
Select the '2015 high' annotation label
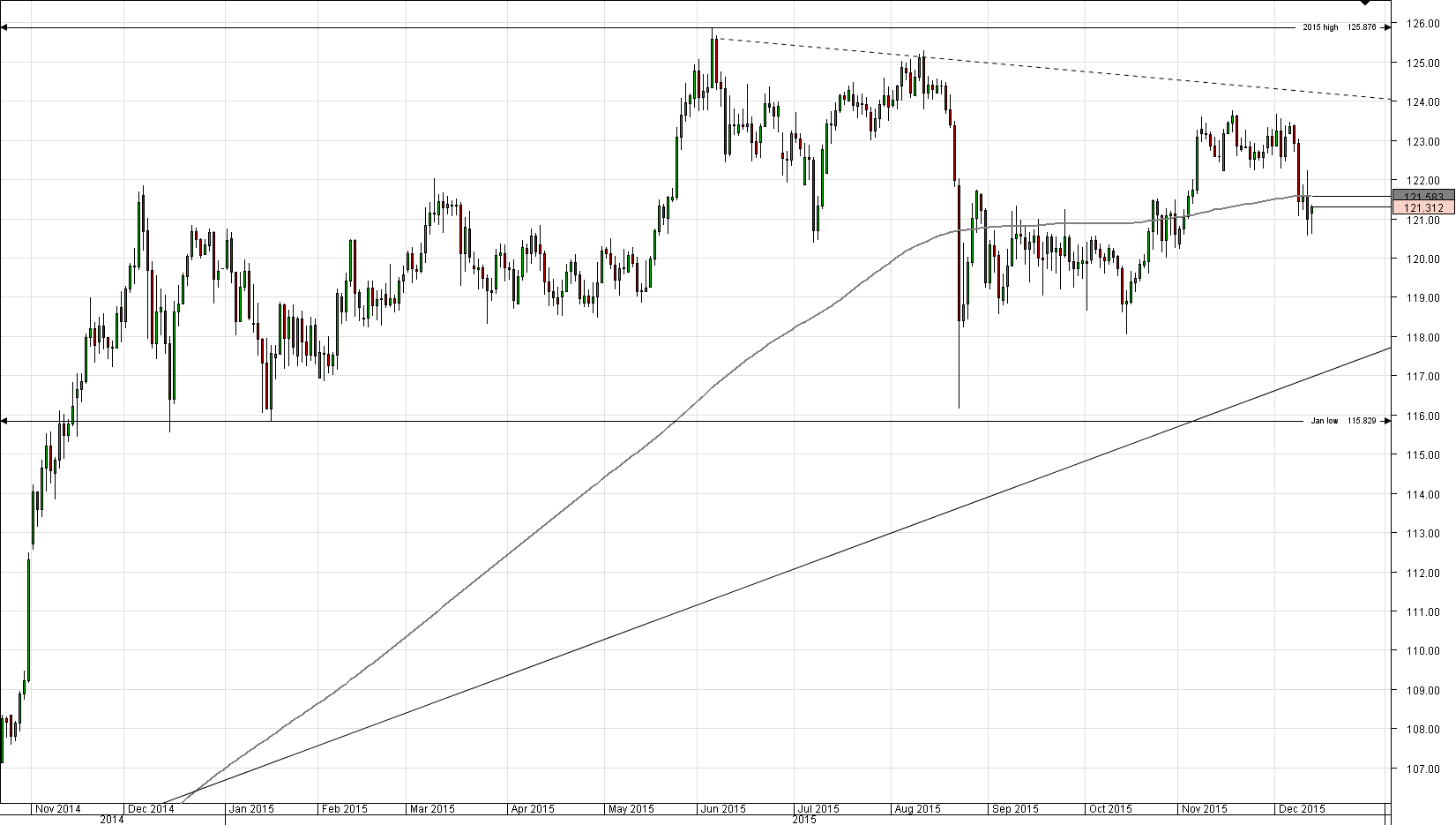(x=1320, y=28)
